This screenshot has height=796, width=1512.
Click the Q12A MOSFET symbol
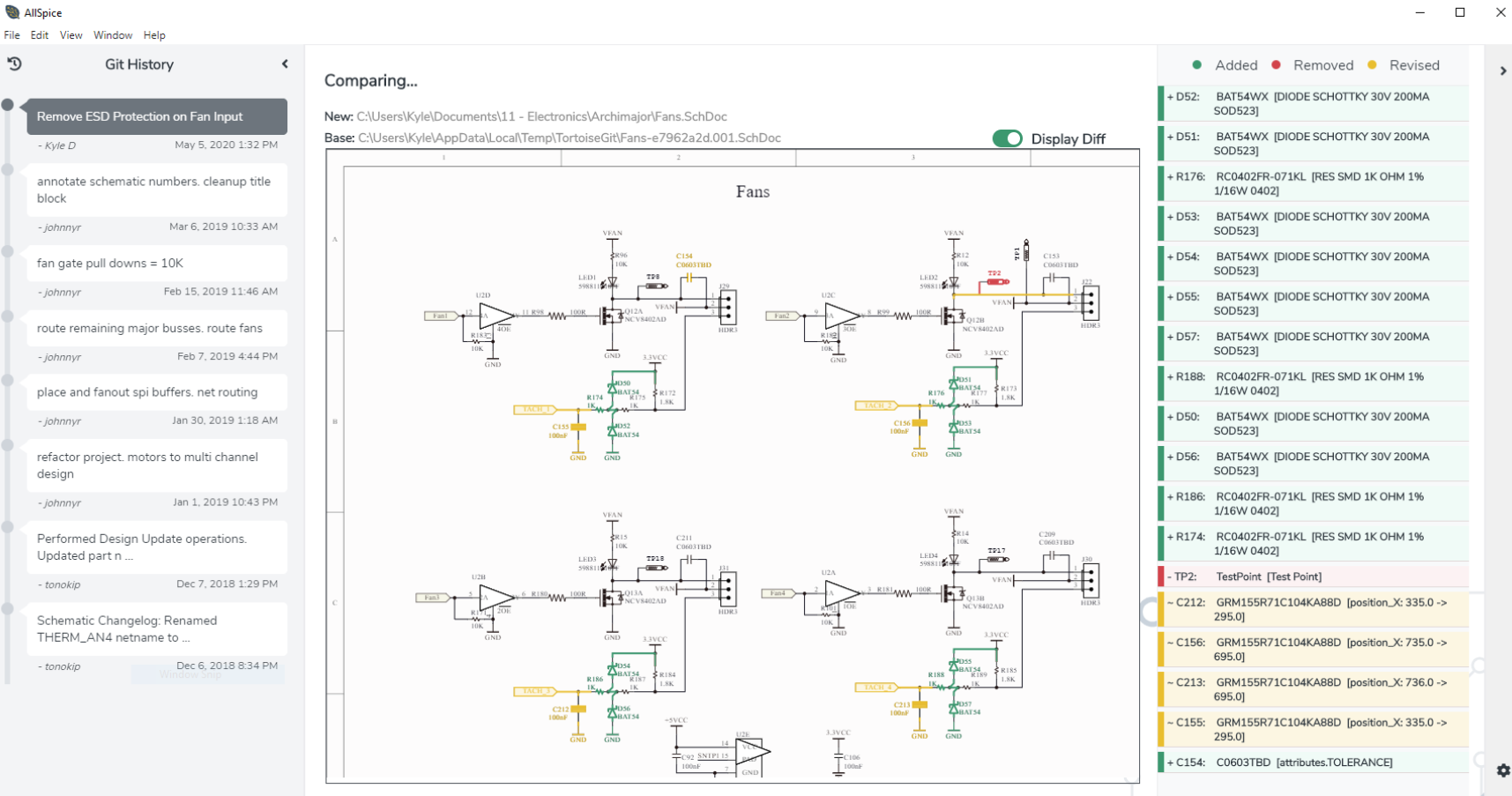pyautogui.click(x=610, y=316)
